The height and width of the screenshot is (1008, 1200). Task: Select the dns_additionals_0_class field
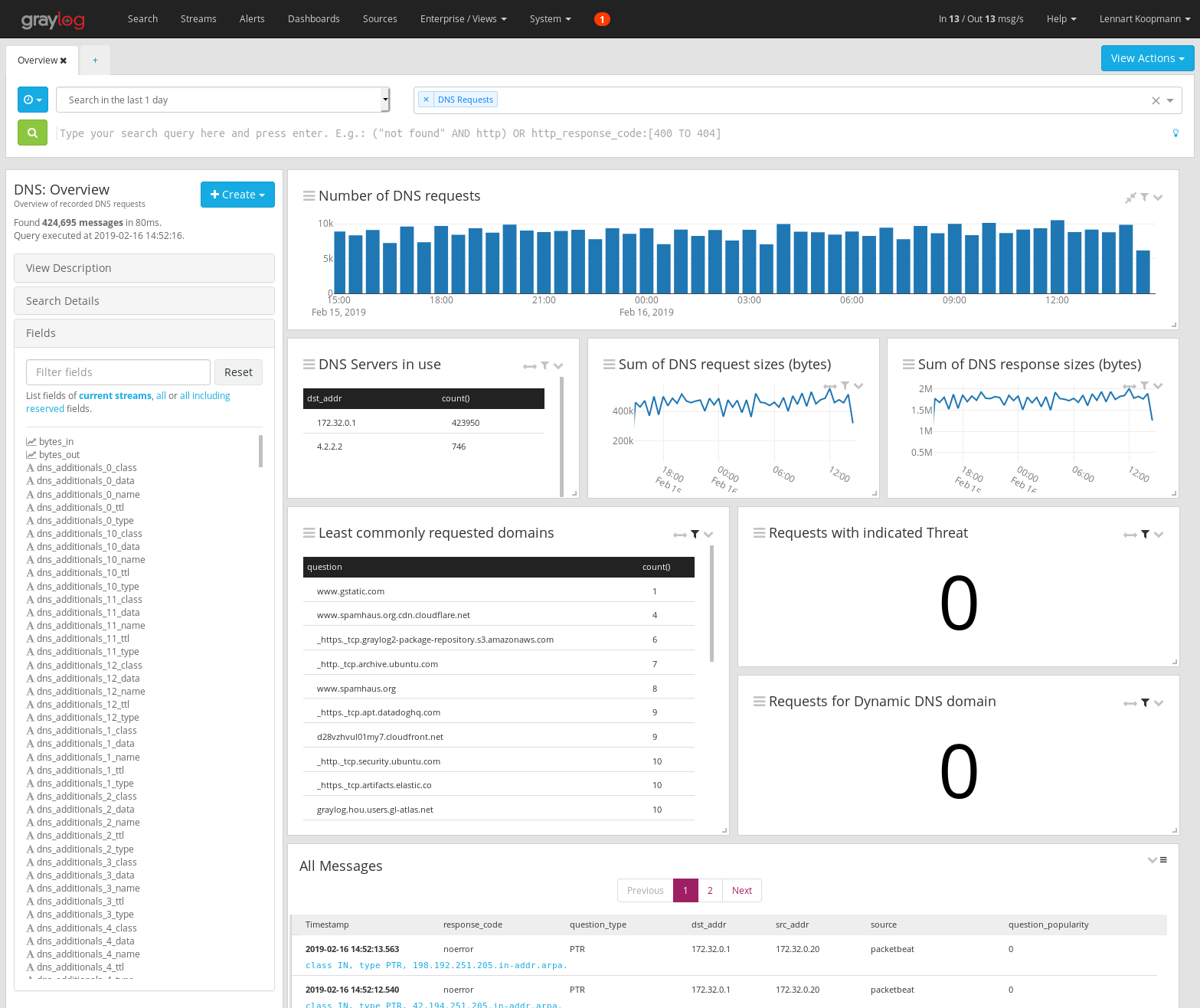87,468
